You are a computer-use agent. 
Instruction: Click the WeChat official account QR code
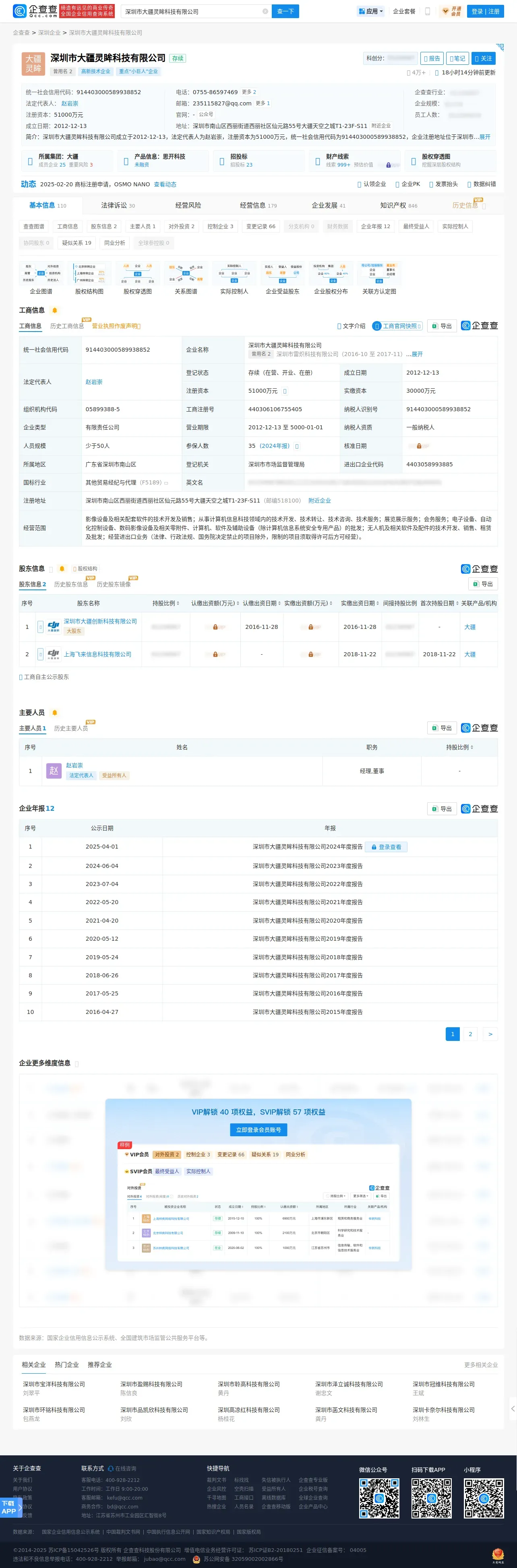pos(379,1498)
